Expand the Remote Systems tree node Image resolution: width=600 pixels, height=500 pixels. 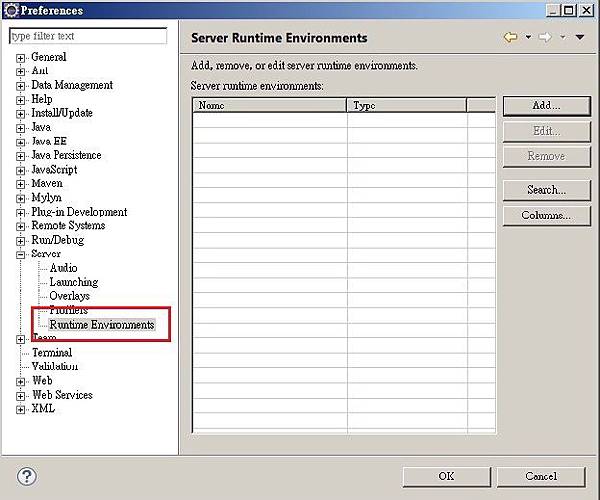20,226
